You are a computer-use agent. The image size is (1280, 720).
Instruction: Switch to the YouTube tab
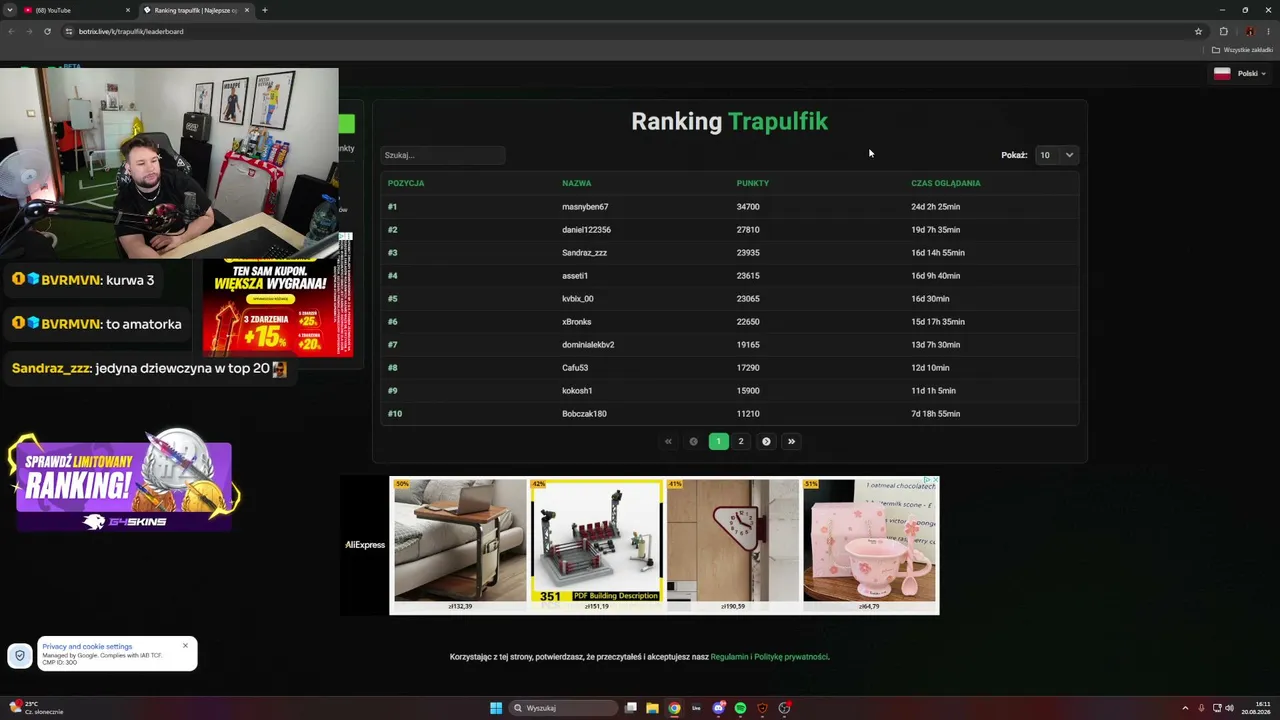tap(76, 10)
